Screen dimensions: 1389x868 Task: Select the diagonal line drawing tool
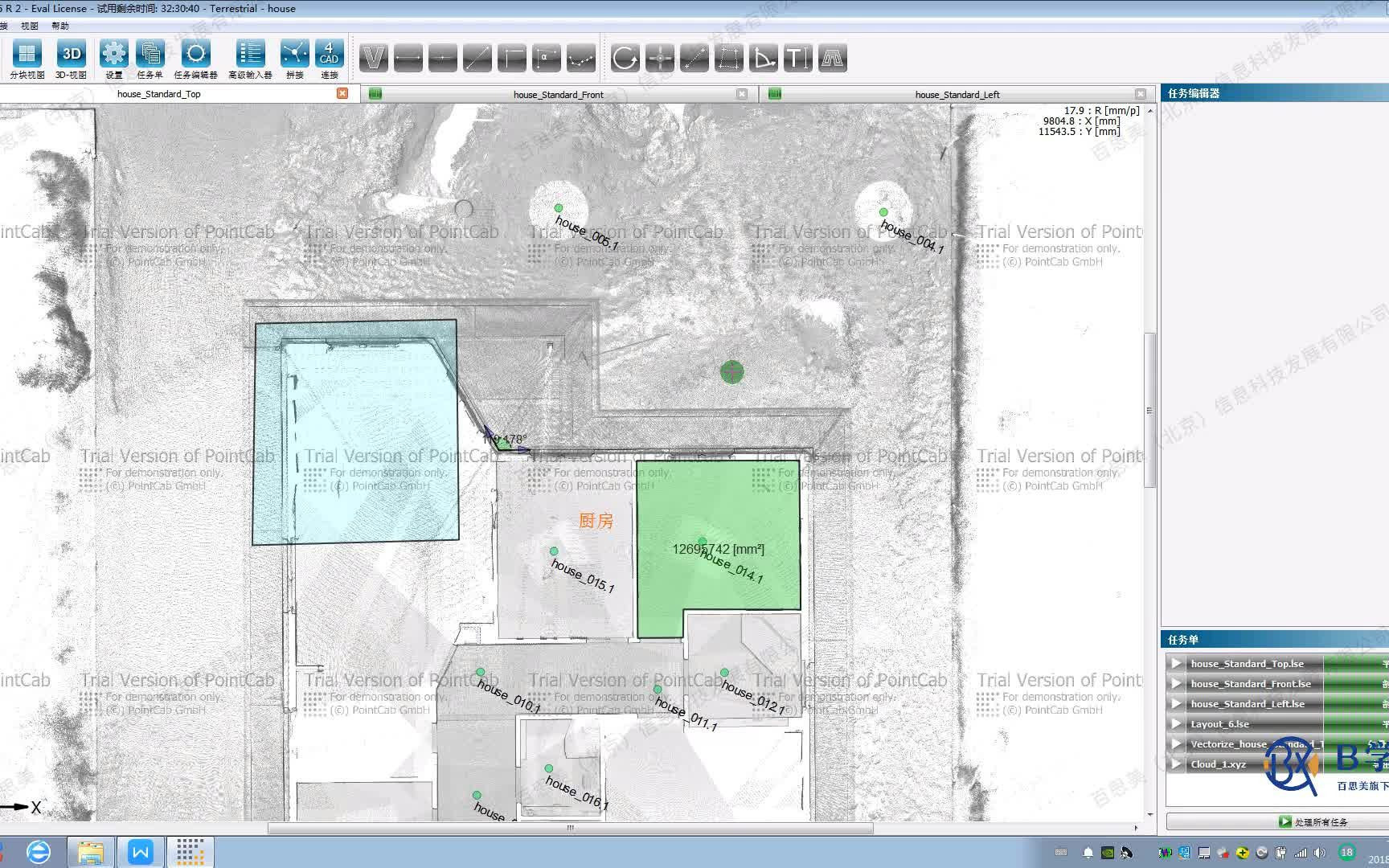point(477,58)
